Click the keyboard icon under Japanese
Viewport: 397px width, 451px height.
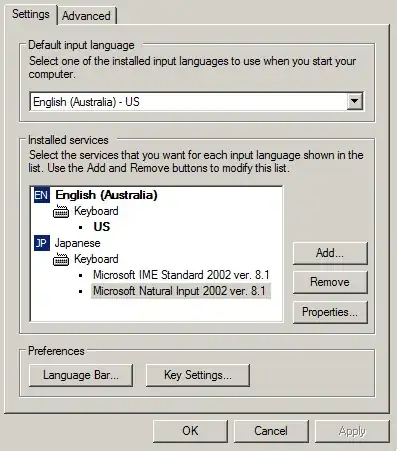coord(61,259)
